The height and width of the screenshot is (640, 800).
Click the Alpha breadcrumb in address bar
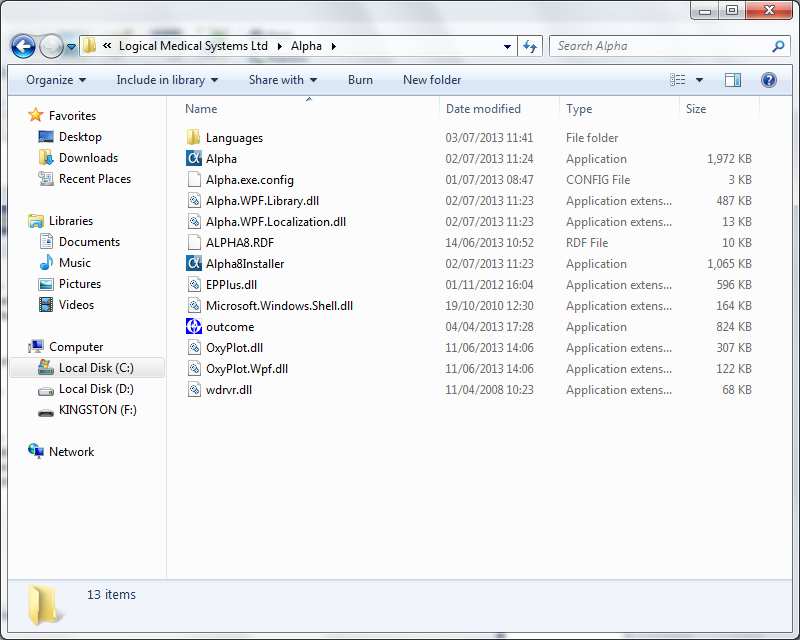[306, 46]
